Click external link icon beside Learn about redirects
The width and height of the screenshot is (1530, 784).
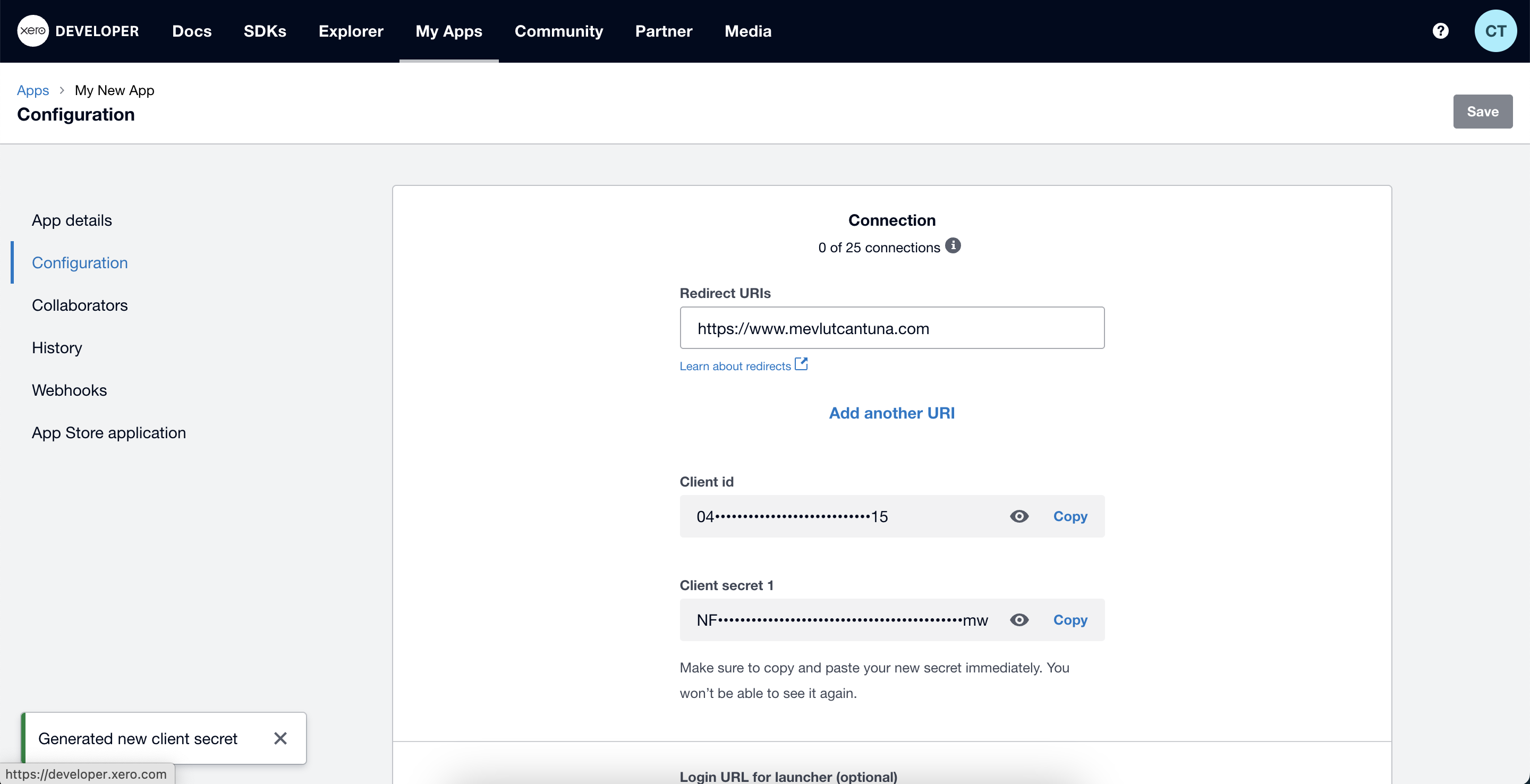coord(801,364)
